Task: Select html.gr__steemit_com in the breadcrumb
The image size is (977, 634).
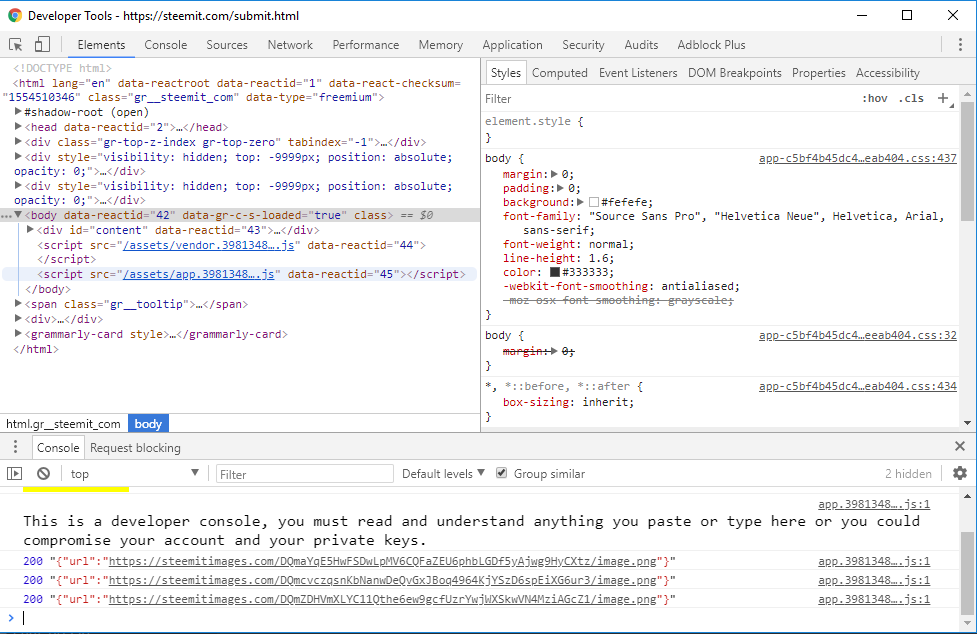Action: coord(64,423)
